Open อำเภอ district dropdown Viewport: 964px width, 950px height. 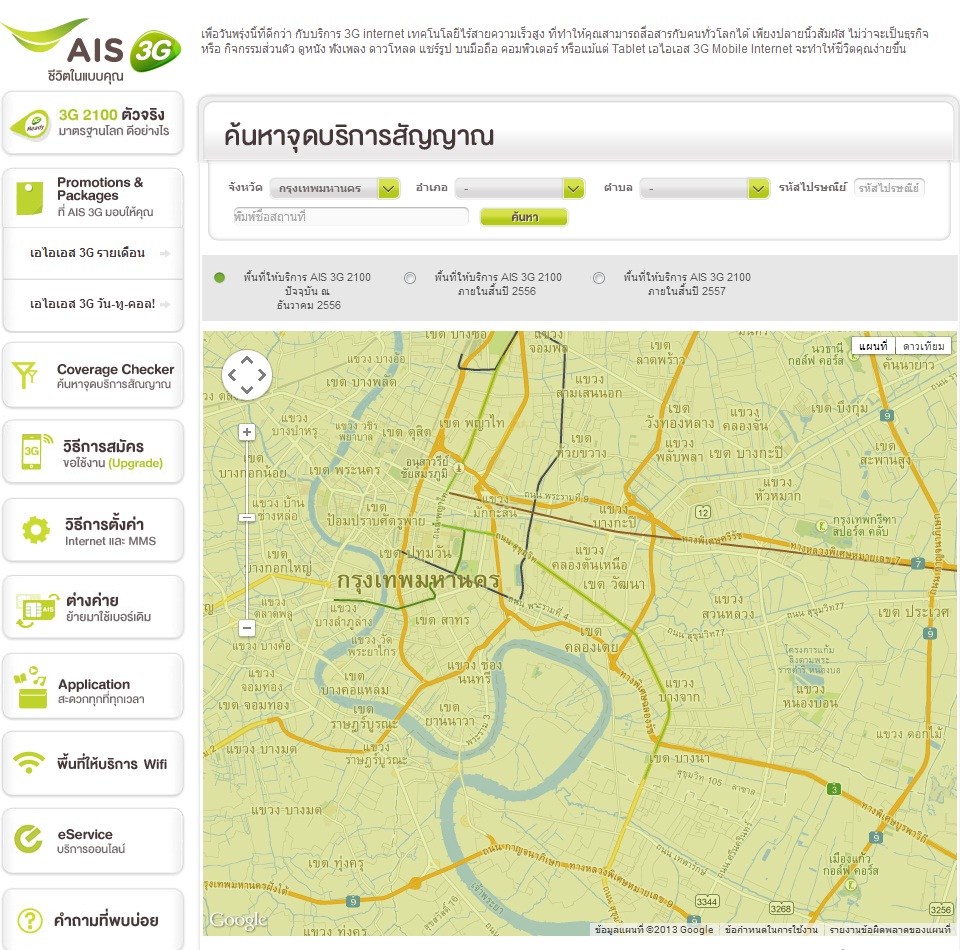[x=520, y=188]
